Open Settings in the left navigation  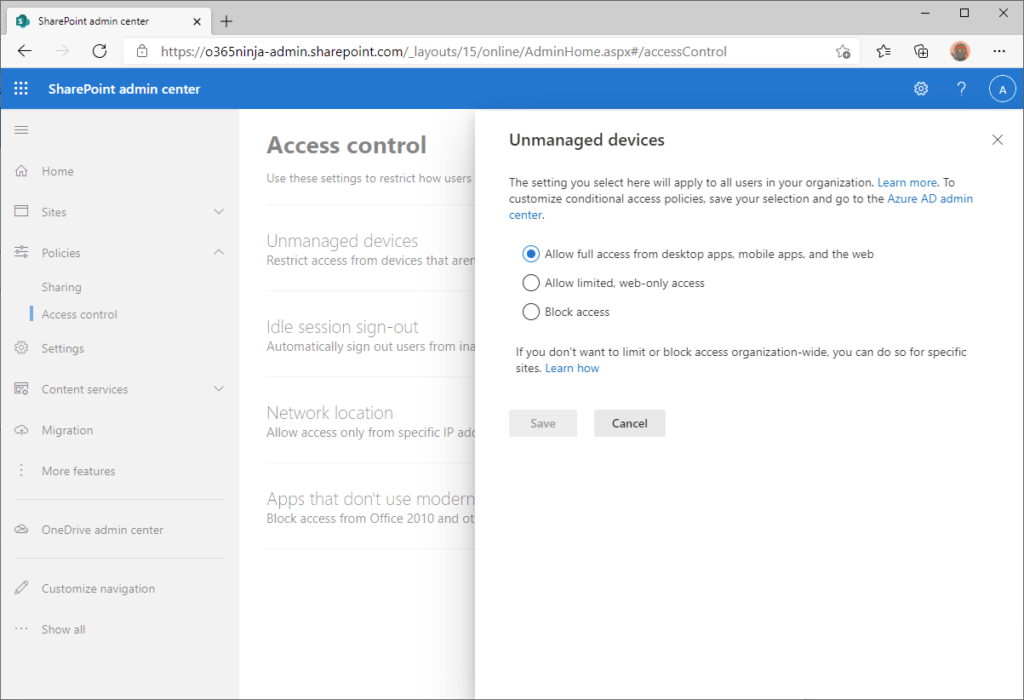click(63, 349)
